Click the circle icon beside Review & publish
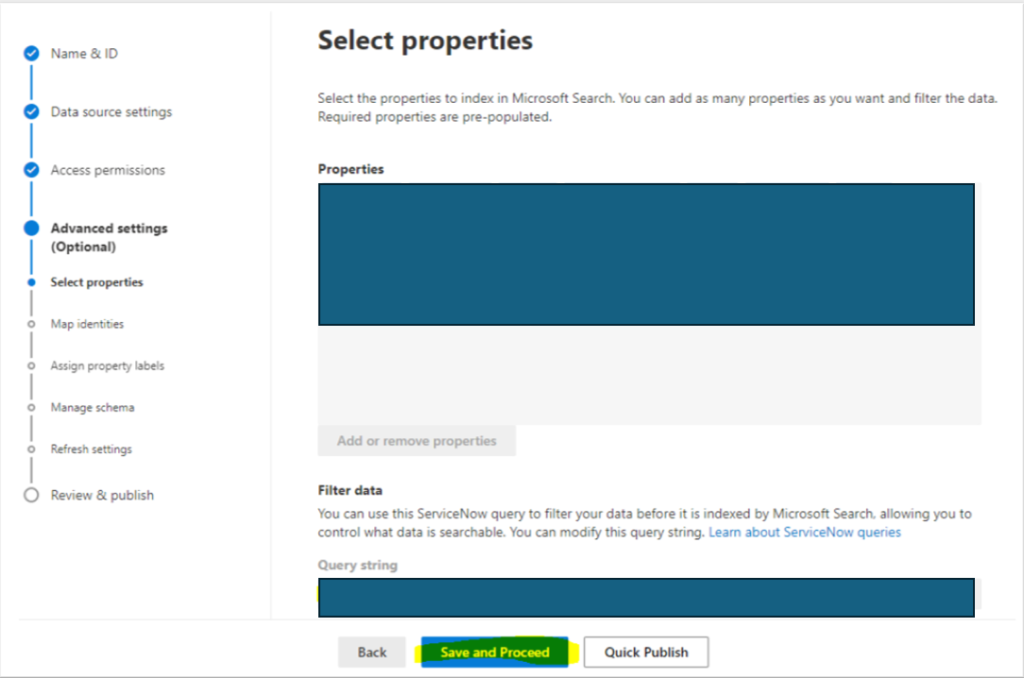 (31, 494)
